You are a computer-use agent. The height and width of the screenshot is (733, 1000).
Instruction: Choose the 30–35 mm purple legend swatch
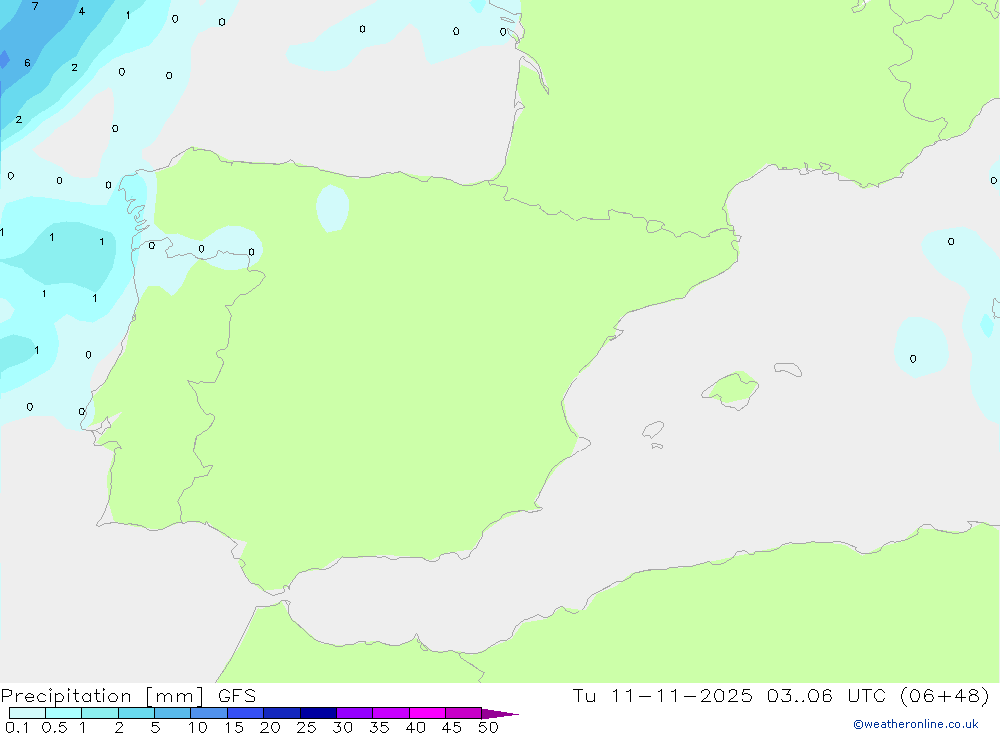click(355, 713)
